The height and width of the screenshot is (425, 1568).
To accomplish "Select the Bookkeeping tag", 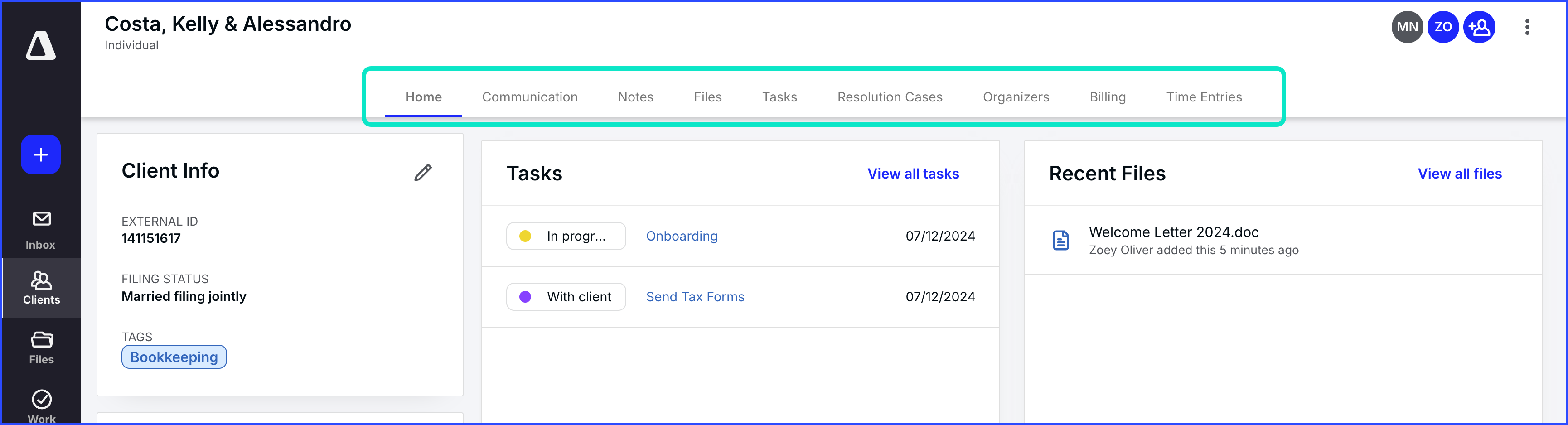I will pos(174,357).
